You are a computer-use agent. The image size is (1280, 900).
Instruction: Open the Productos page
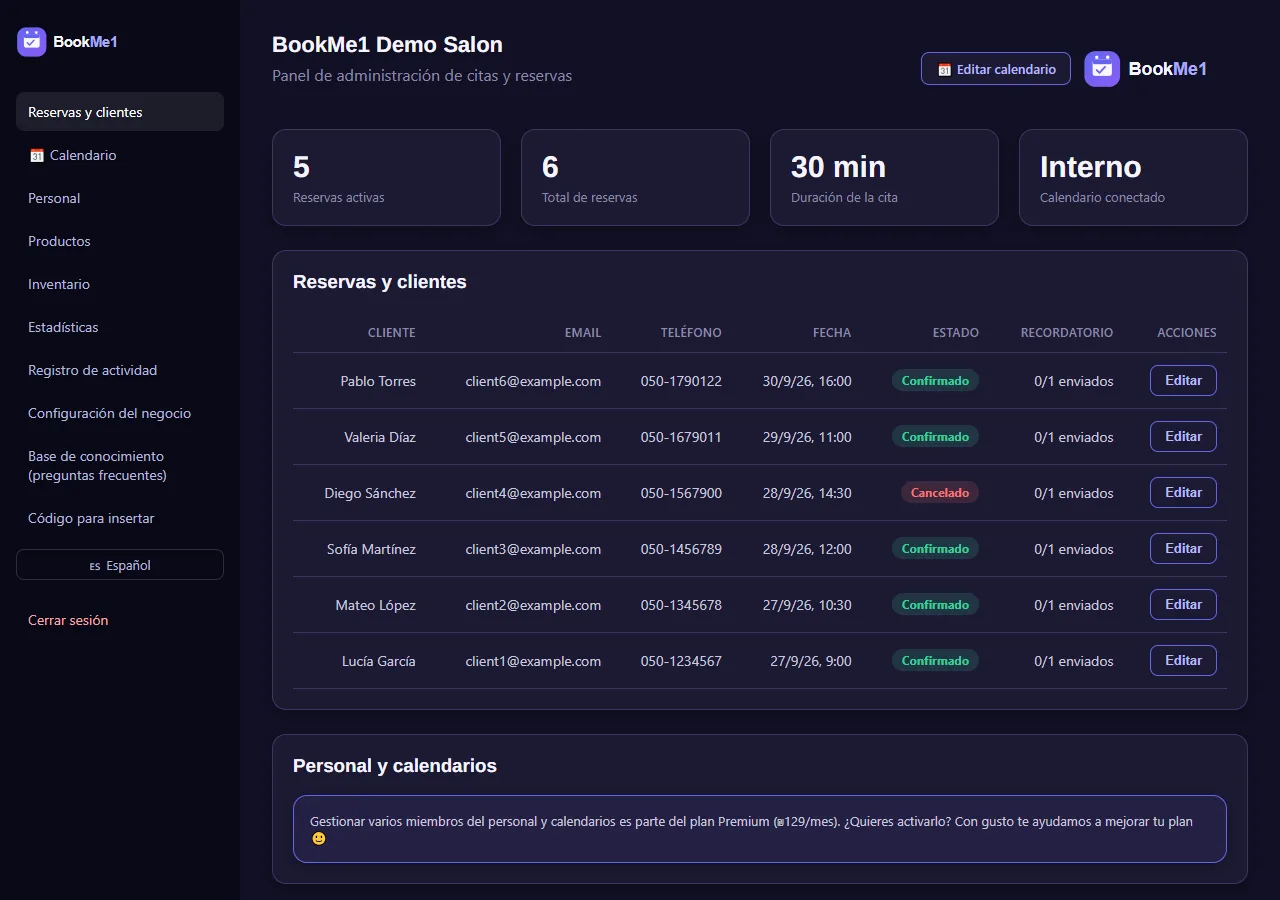tap(120, 241)
